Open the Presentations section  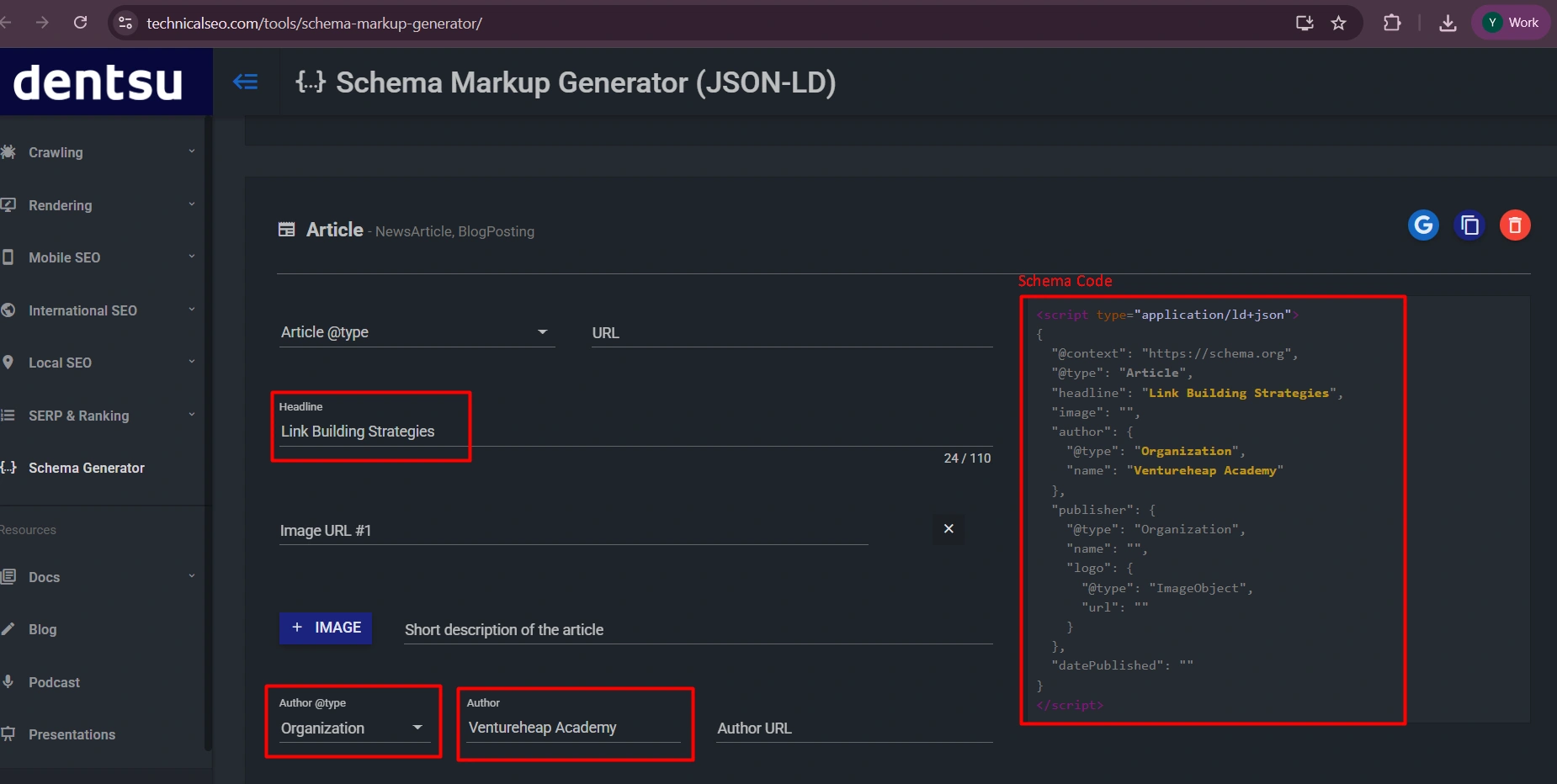[x=72, y=734]
